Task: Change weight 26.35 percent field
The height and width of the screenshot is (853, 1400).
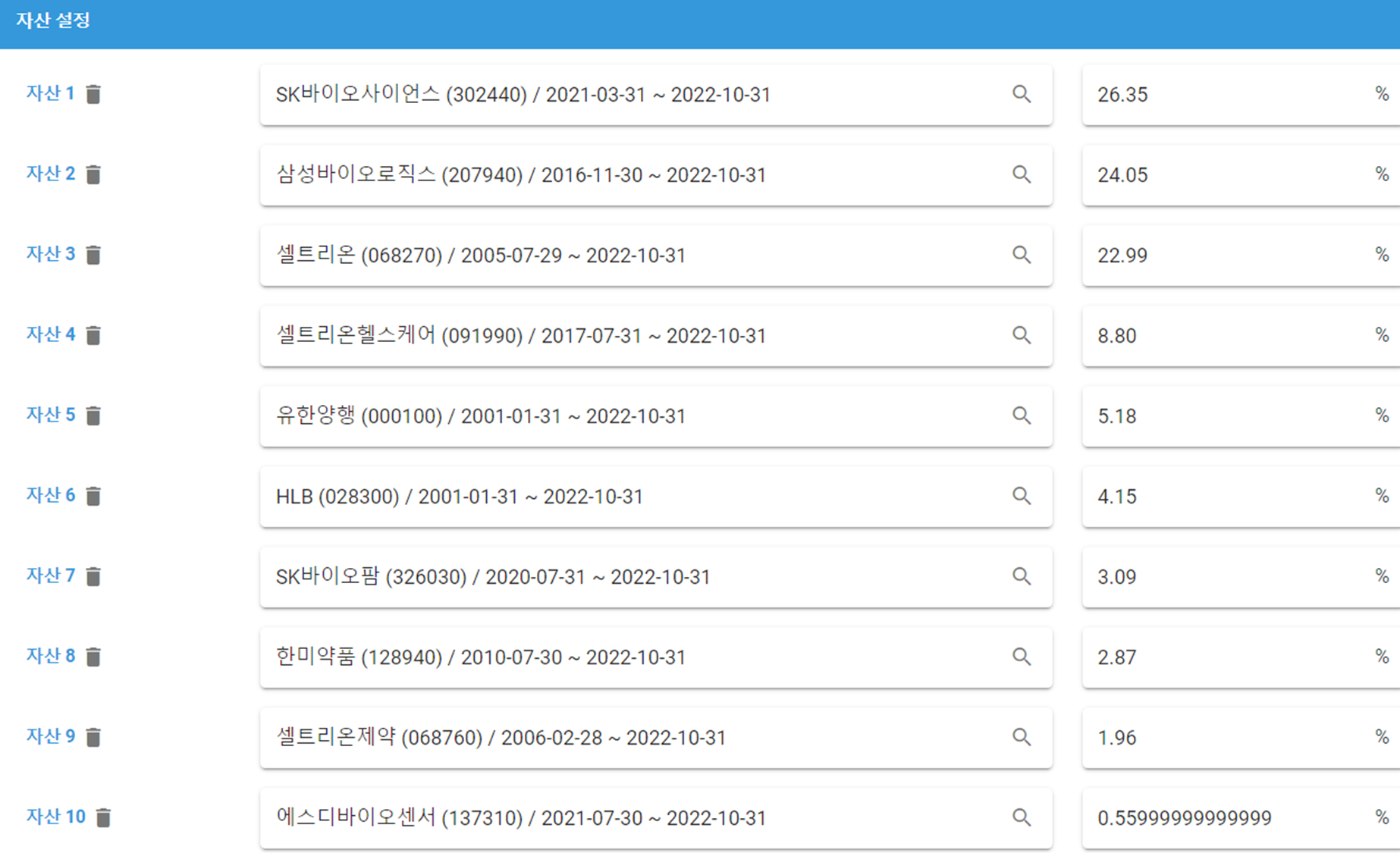Action: [x=1241, y=95]
